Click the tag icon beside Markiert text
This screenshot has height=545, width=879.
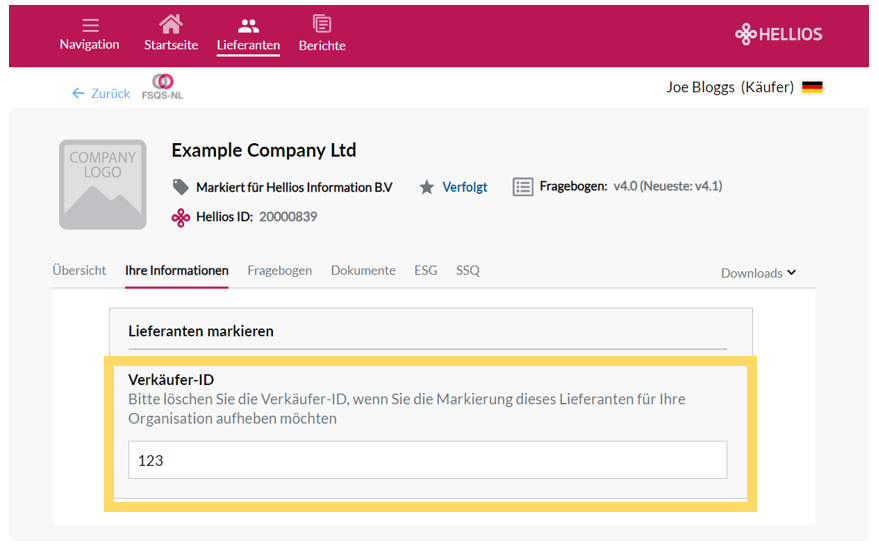(x=181, y=187)
